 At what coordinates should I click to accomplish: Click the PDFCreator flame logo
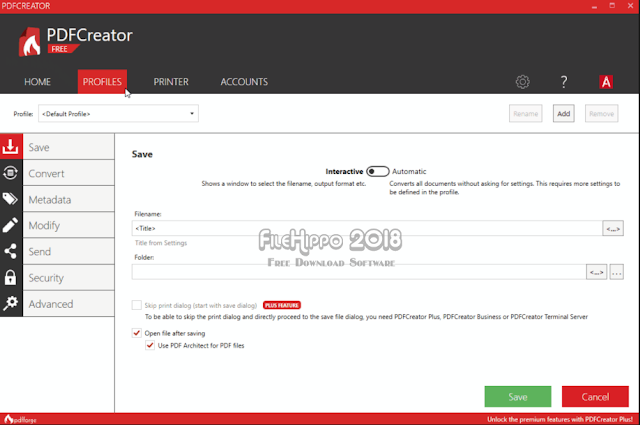pyautogui.click(x=29, y=42)
